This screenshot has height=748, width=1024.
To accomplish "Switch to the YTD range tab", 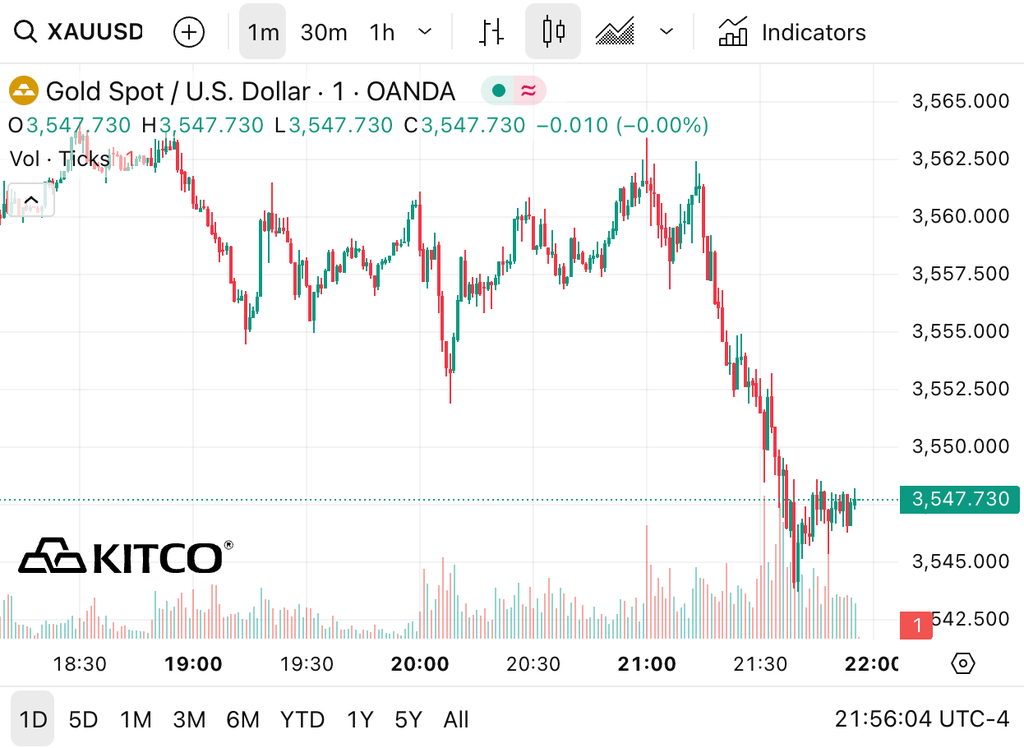I will click(302, 719).
